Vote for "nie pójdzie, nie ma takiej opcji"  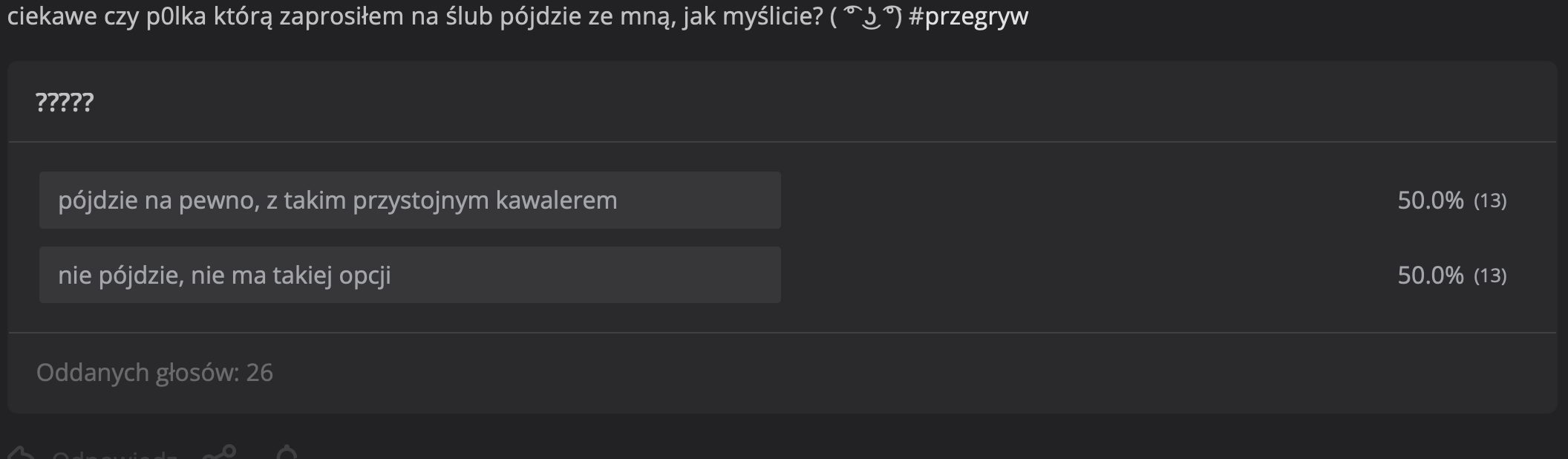point(410,275)
